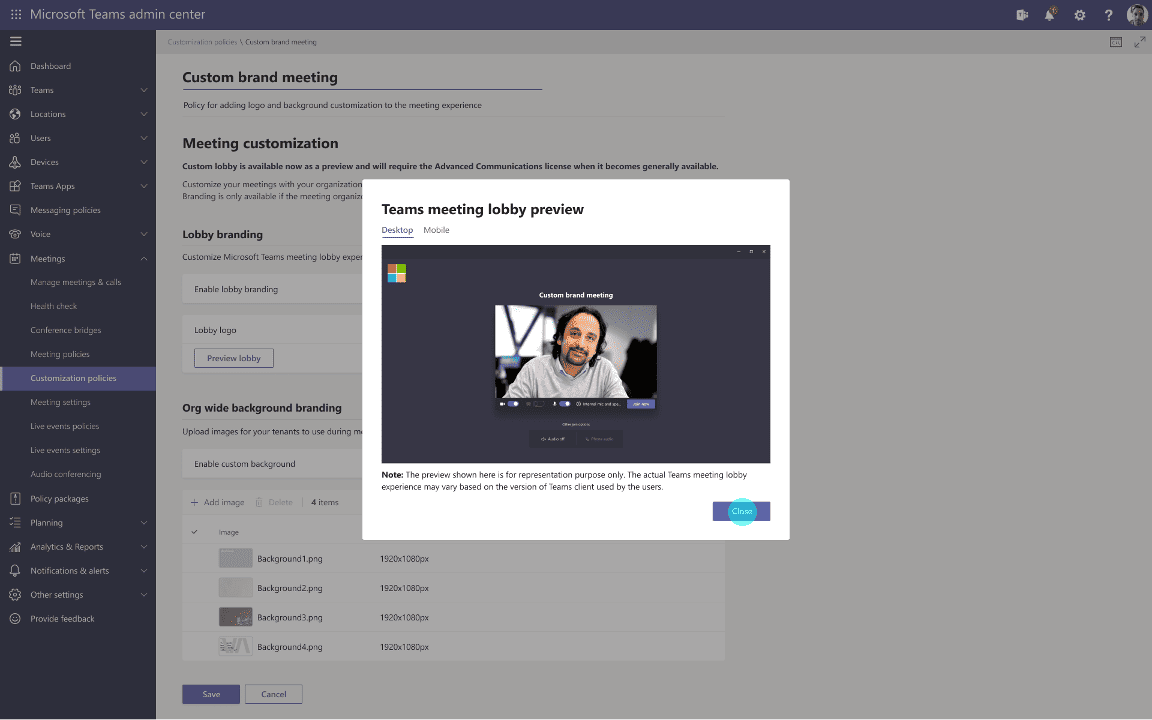Viewport: 1152px width, 720px height.
Task: Expand the Analytics & Reports section
Action: coord(144,547)
